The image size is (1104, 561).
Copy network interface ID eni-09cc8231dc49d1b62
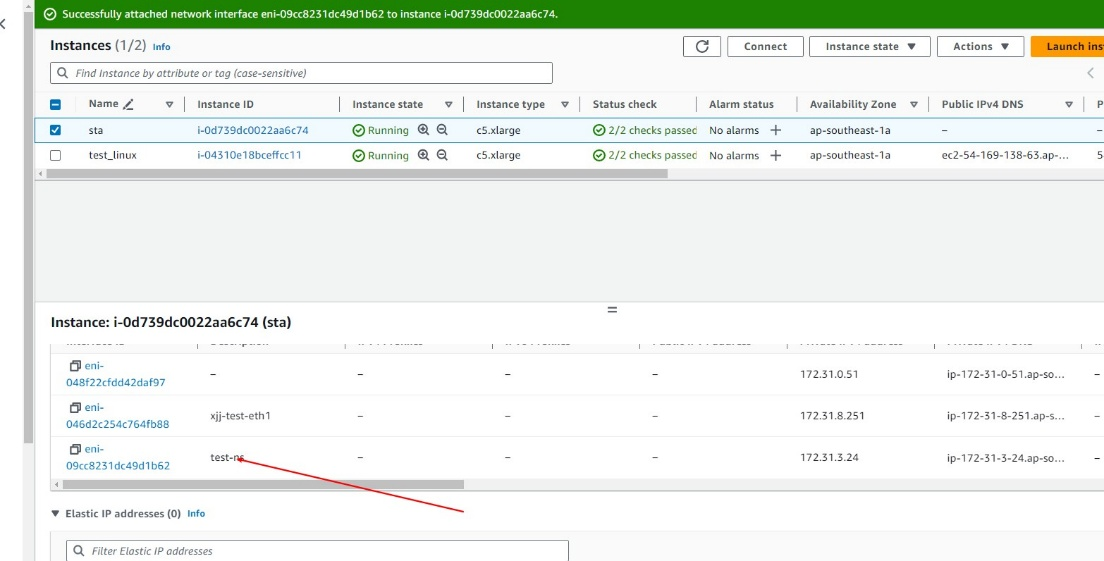tap(75, 449)
